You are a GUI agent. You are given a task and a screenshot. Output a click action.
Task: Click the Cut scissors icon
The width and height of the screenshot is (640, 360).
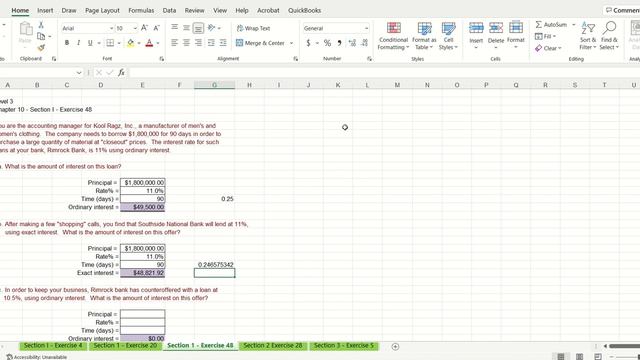pos(41,25)
